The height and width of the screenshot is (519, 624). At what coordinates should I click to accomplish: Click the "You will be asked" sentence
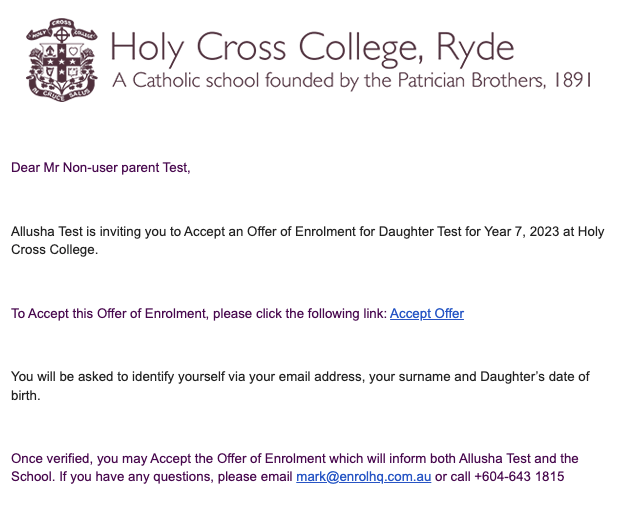[65, 376]
